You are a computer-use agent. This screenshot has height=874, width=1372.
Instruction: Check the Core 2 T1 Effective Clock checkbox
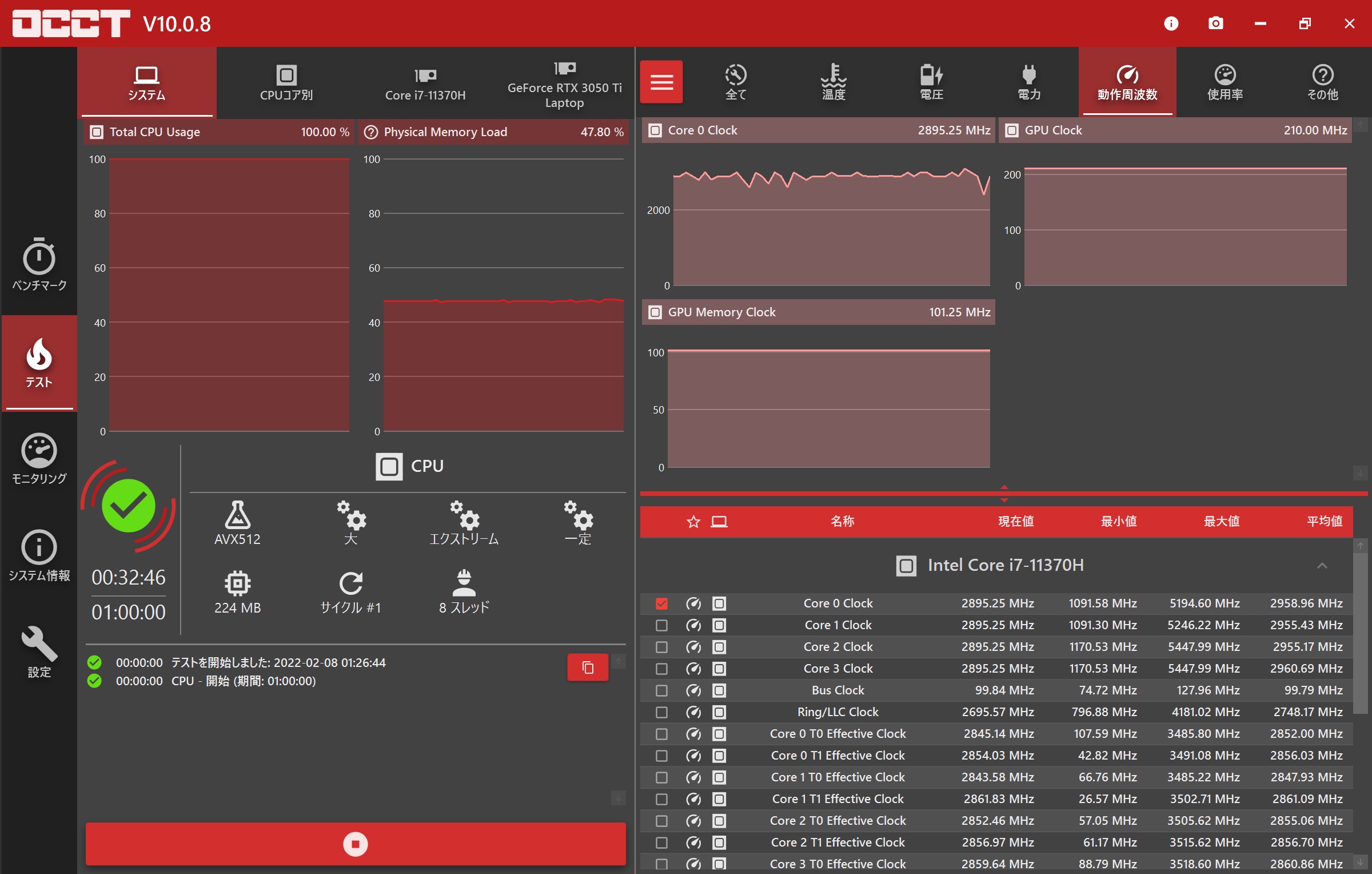pos(661,843)
